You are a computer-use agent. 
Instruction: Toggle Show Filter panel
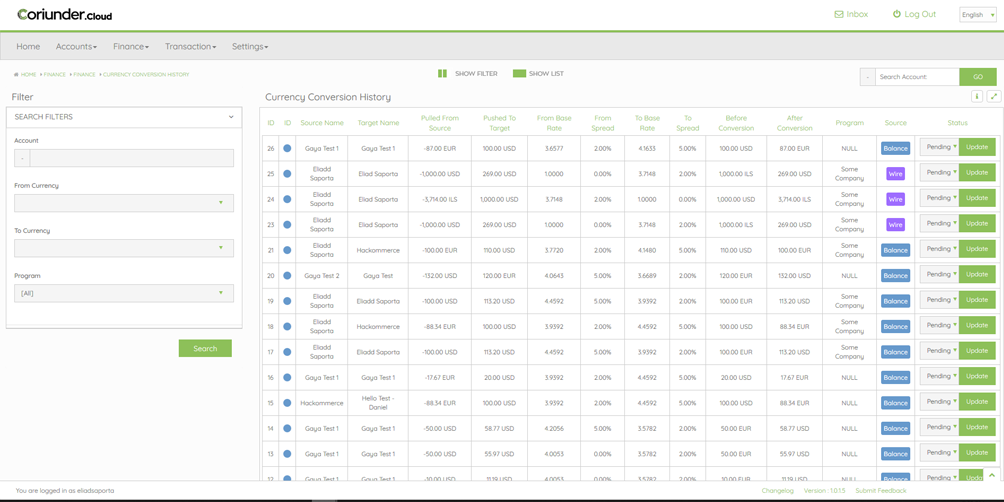(467, 74)
